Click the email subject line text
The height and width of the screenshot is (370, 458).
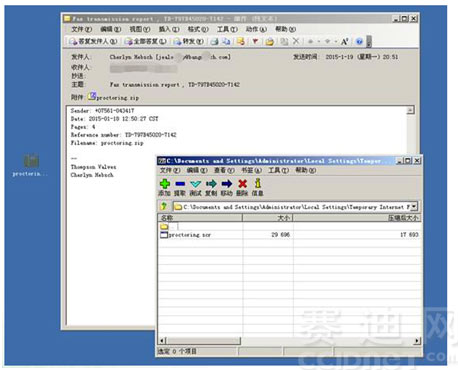(175, 85)
